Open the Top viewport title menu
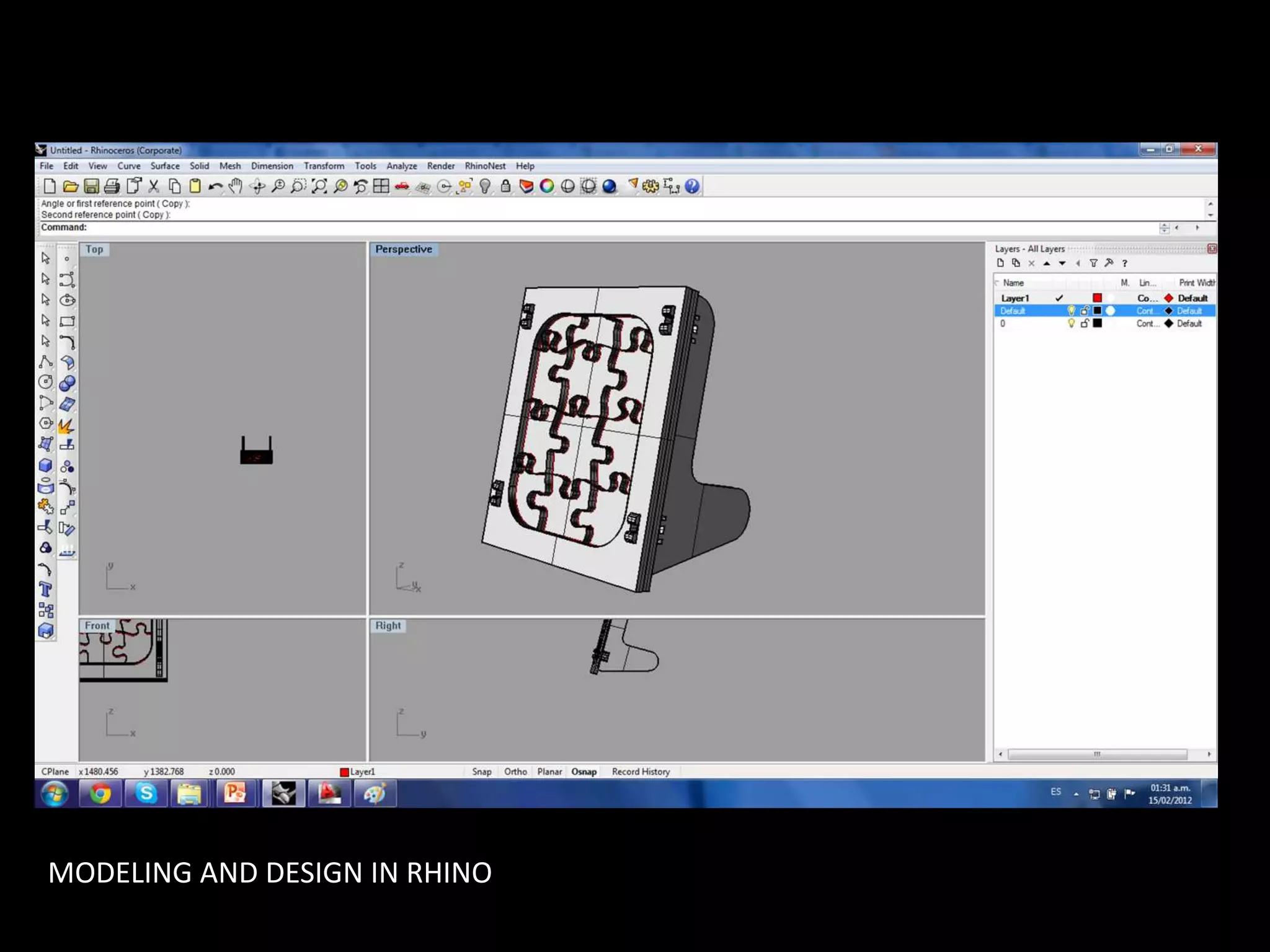Screen dimensions: 1270x952 (x=94, y=249)
